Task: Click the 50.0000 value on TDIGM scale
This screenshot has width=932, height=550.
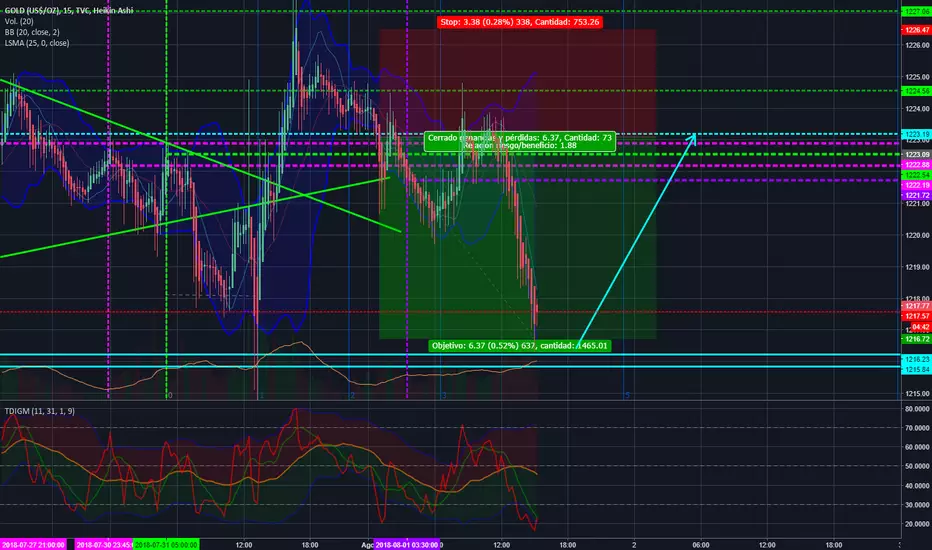Action: [x=917, y=467]
